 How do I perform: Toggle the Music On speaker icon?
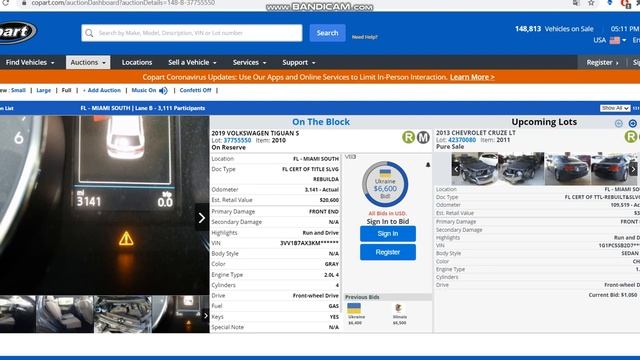(163, 91)
